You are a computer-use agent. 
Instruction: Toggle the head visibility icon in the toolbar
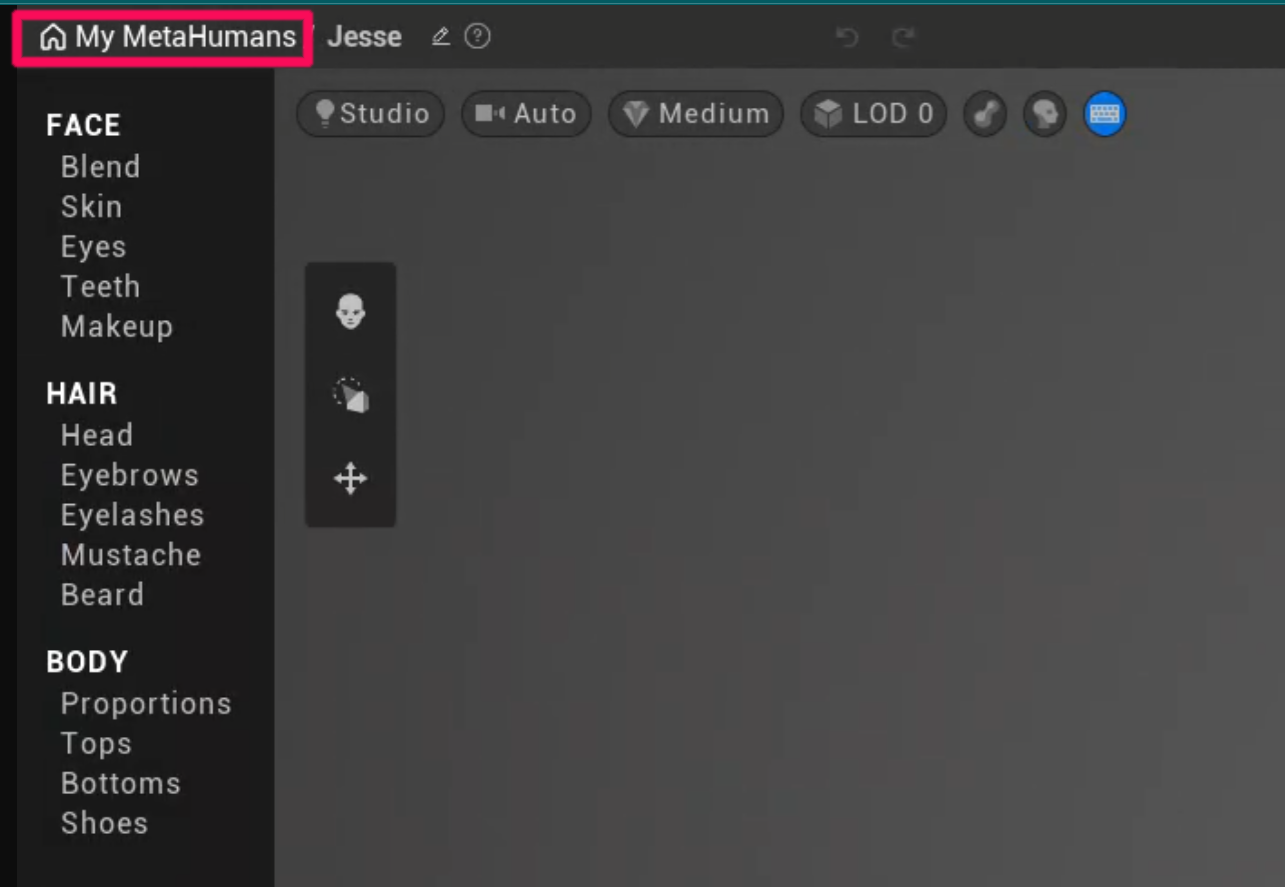pyautogui.click(x=1044, y=114)
